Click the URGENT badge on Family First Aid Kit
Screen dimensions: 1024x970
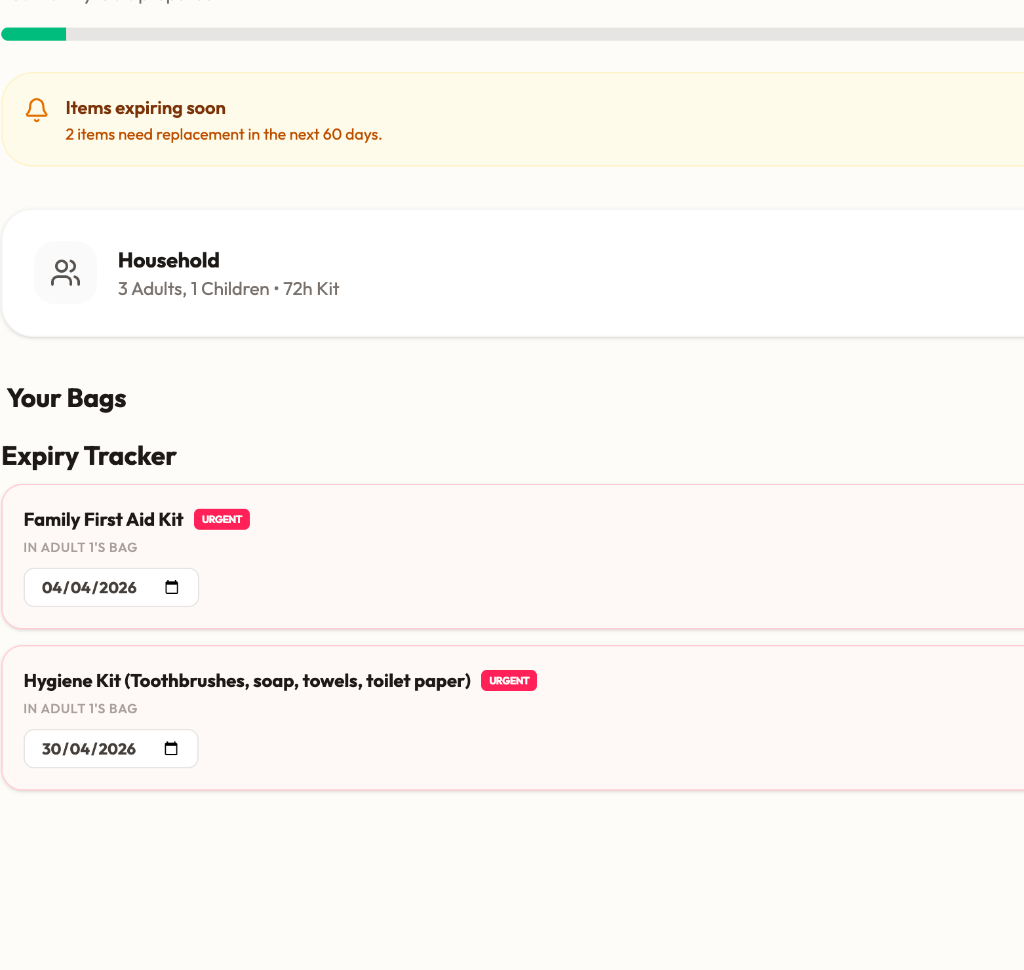pos(222,520)
